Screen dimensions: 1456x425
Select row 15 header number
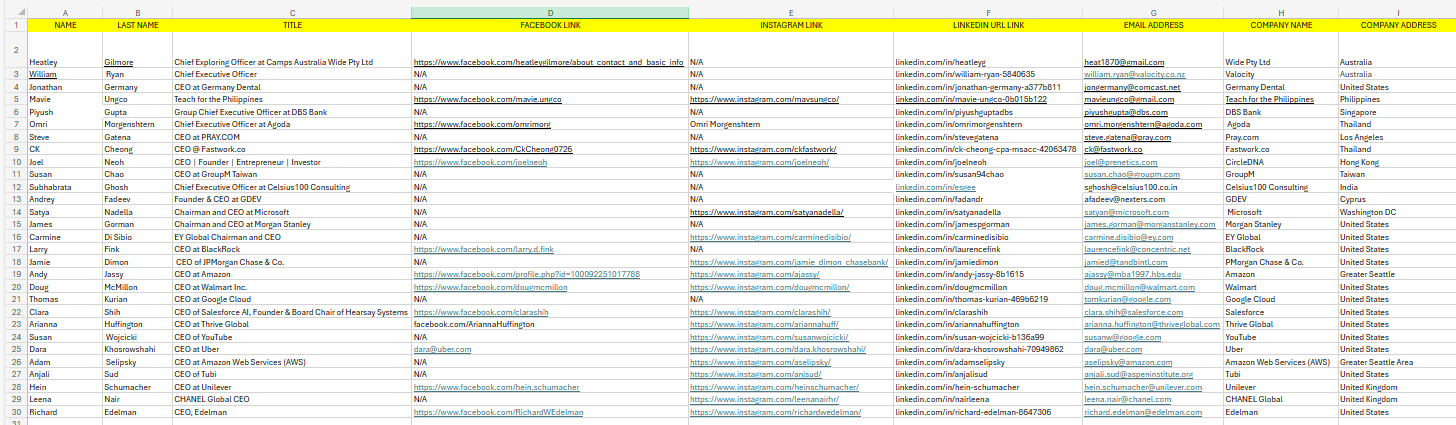(x=14, y=224)
